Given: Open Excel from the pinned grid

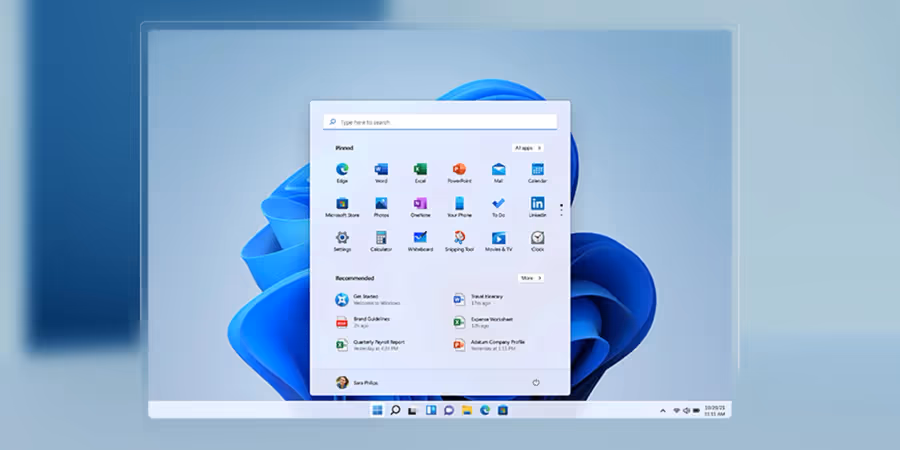Looking at the screenshot, I should [x=420, y=172].
